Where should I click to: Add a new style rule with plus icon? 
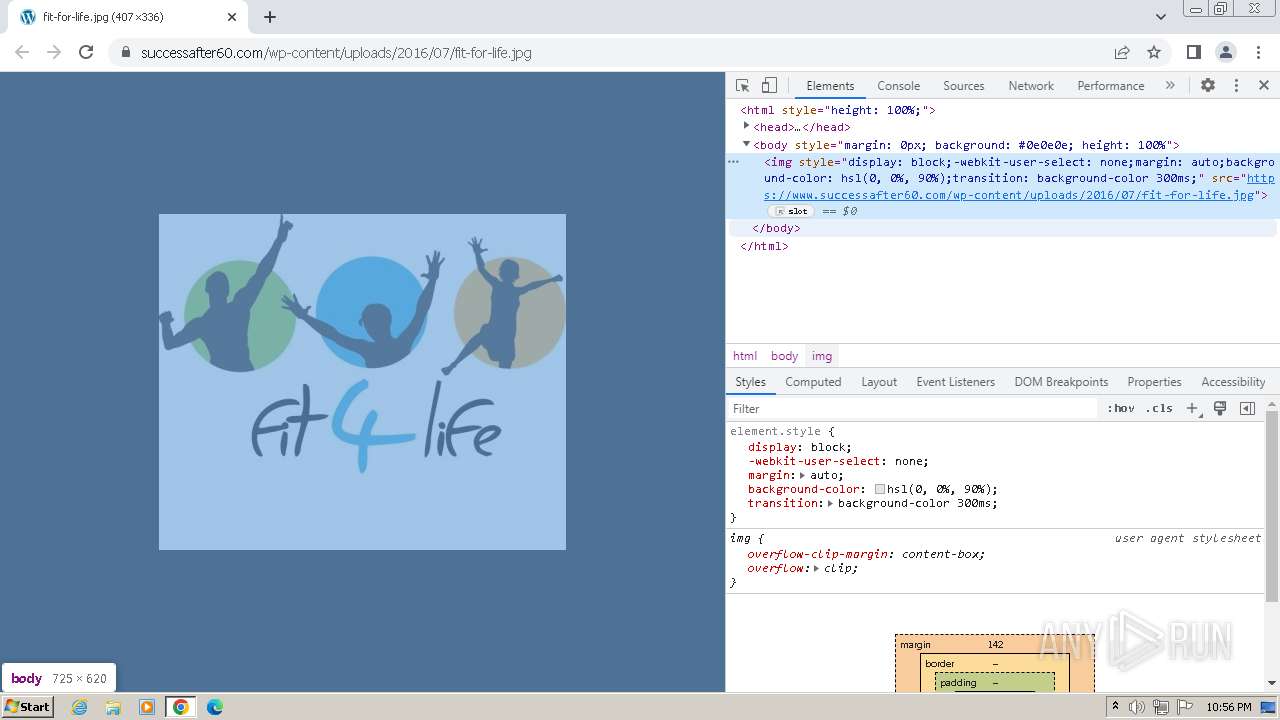point(1192,408)
